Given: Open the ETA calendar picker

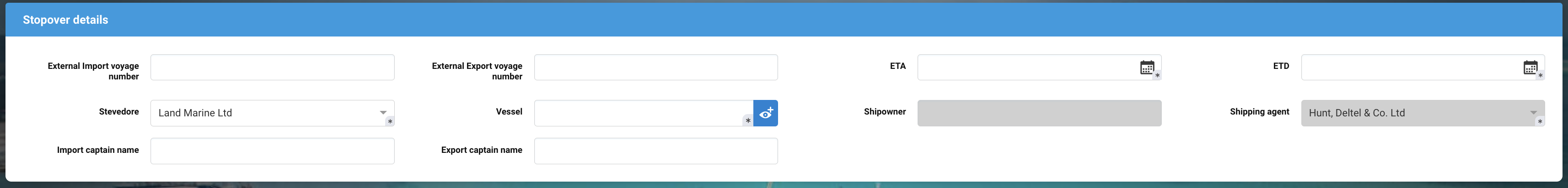Looking at the screenshot, I should 1147,67.
